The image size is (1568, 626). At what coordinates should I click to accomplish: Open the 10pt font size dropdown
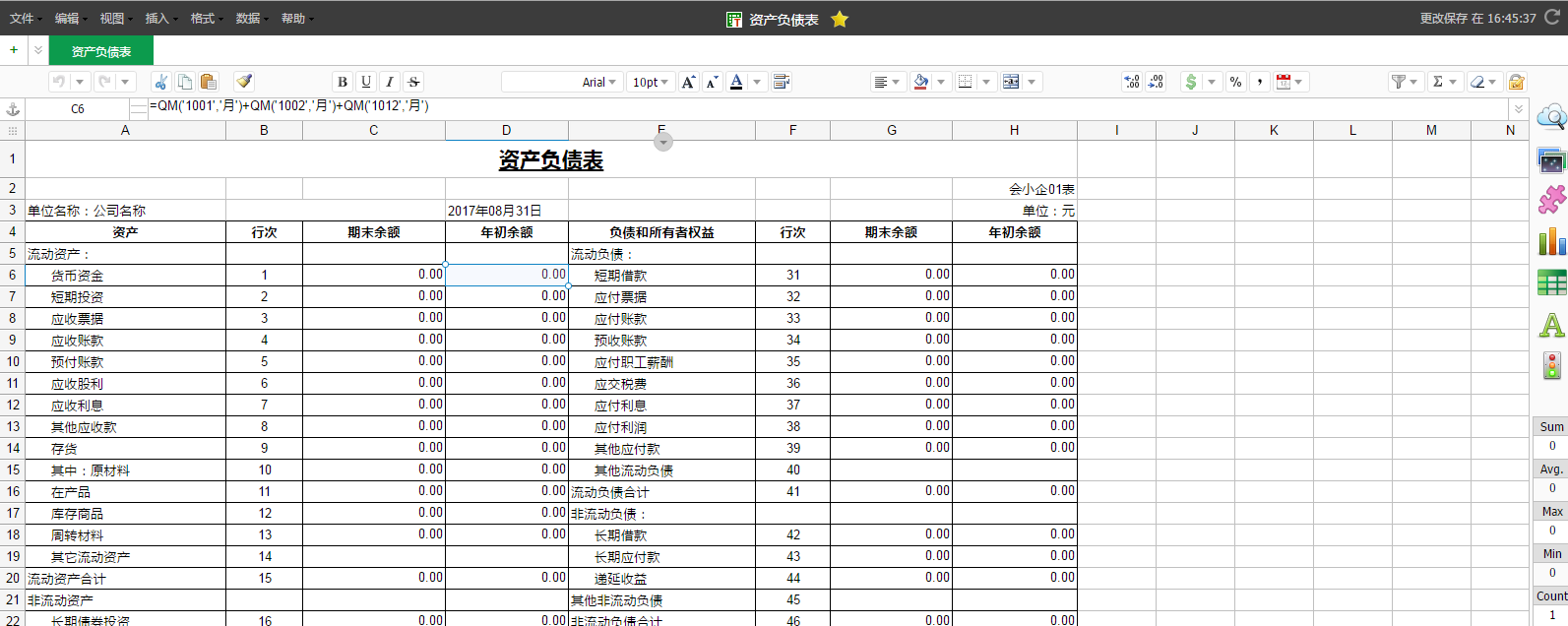pos(651,82)
